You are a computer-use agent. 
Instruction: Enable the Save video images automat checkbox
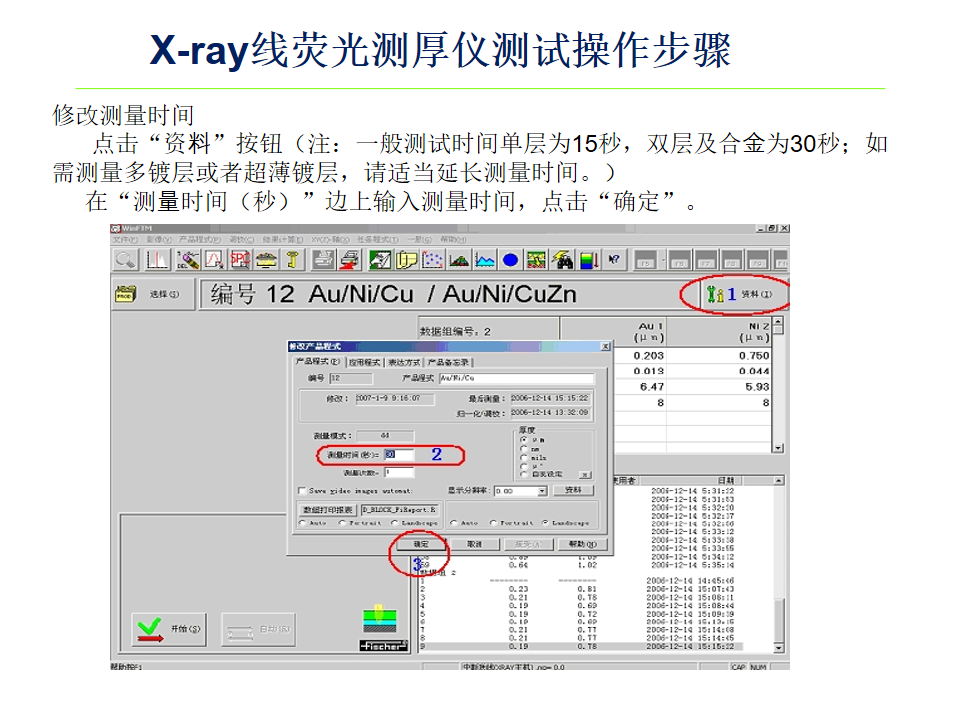pyautogui.click(x=300, y=490)
